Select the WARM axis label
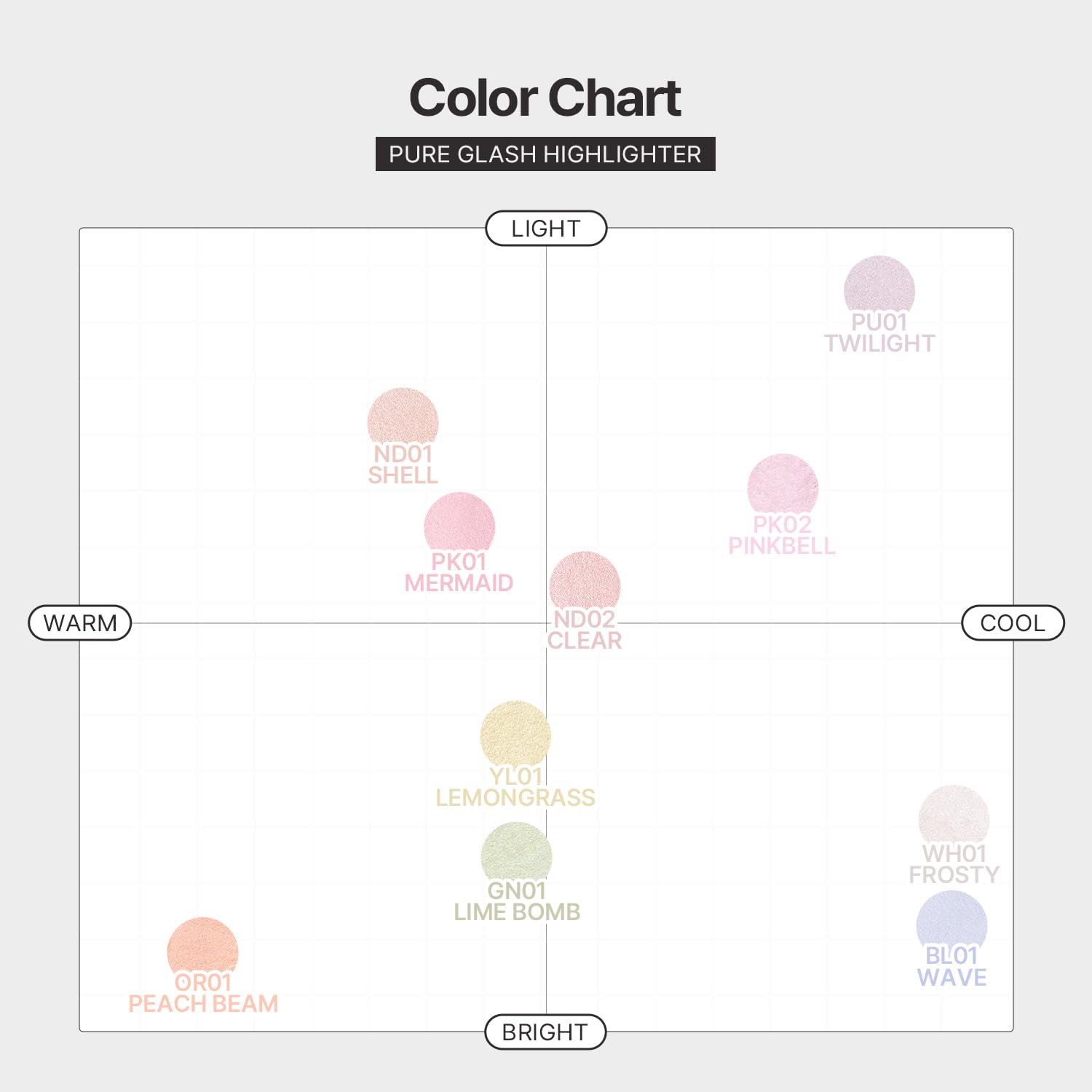 [x=80, y=623]
